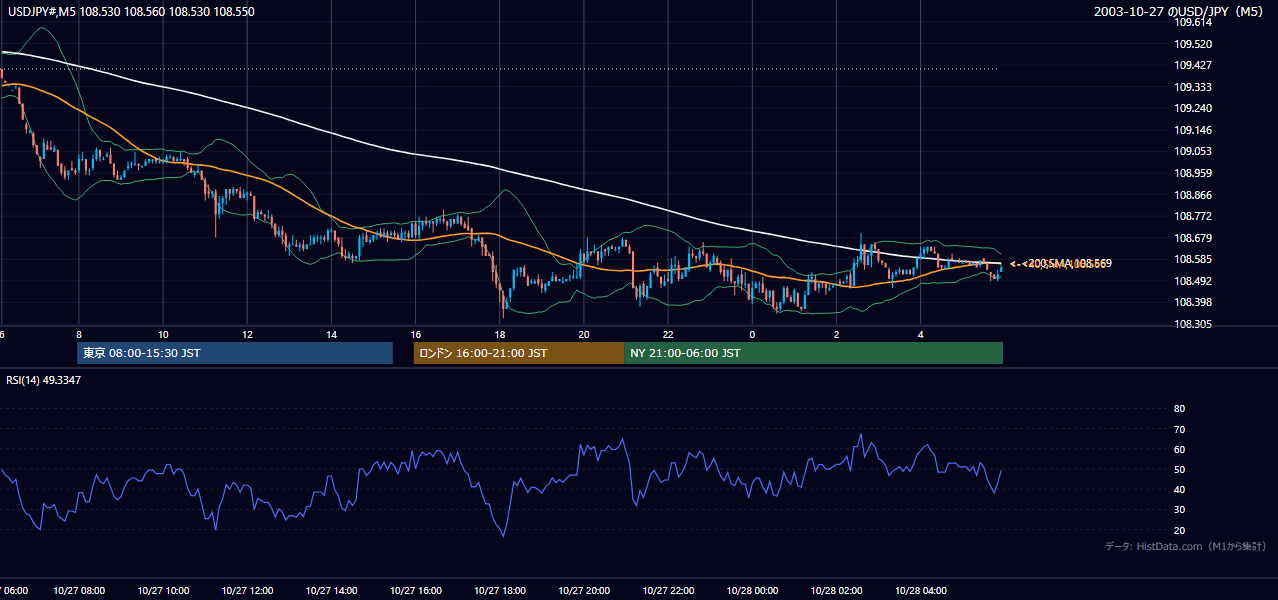
Task: Click the 10/27 12:00 date label
Action: [247, 591]
